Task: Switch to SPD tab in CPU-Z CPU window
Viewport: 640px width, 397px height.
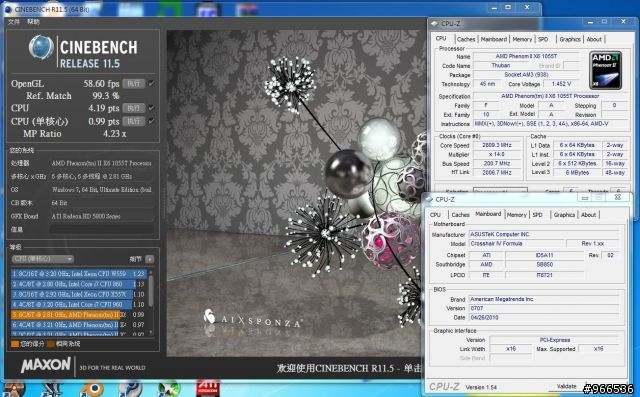Action: tap(543, 39)
